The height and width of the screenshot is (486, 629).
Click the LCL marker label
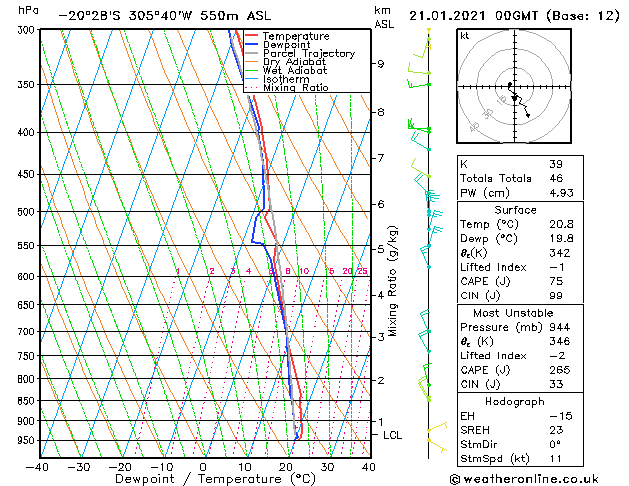tap(392, 435)
